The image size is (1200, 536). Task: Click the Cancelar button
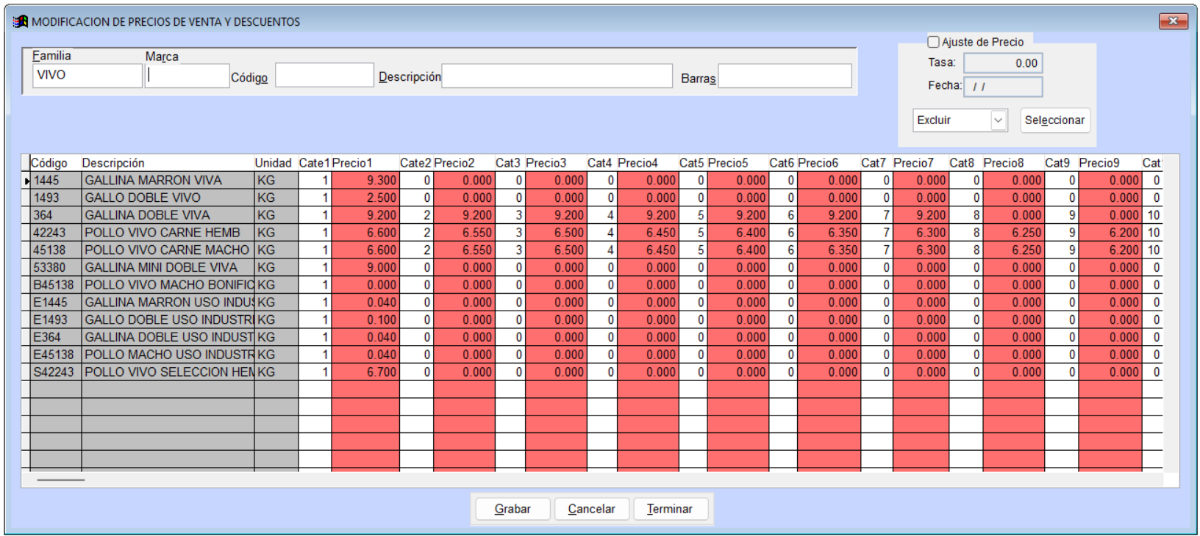[591, 509]
